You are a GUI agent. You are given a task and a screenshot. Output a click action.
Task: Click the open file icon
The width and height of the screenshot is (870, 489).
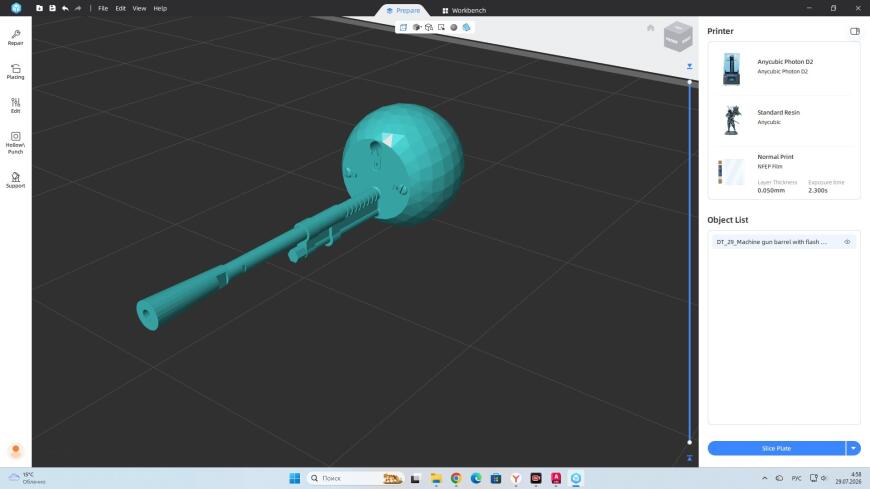39,8
